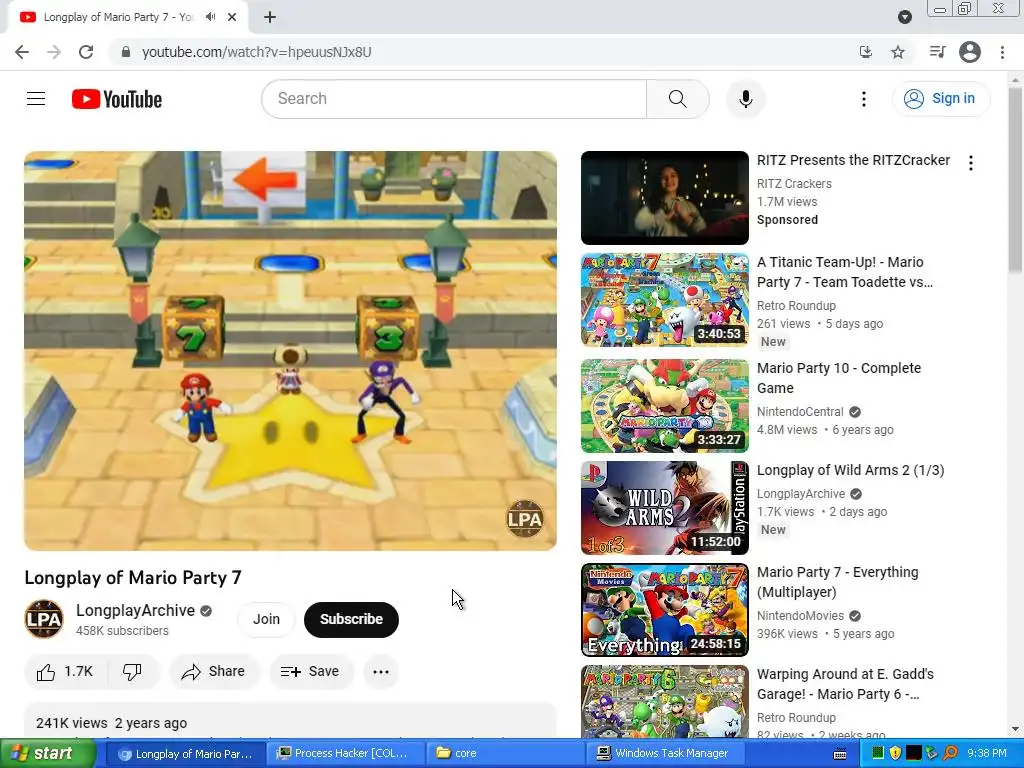Start voice search with the microphone
This screenshot has width=1024, height=768.
click(x=745, y=99)
